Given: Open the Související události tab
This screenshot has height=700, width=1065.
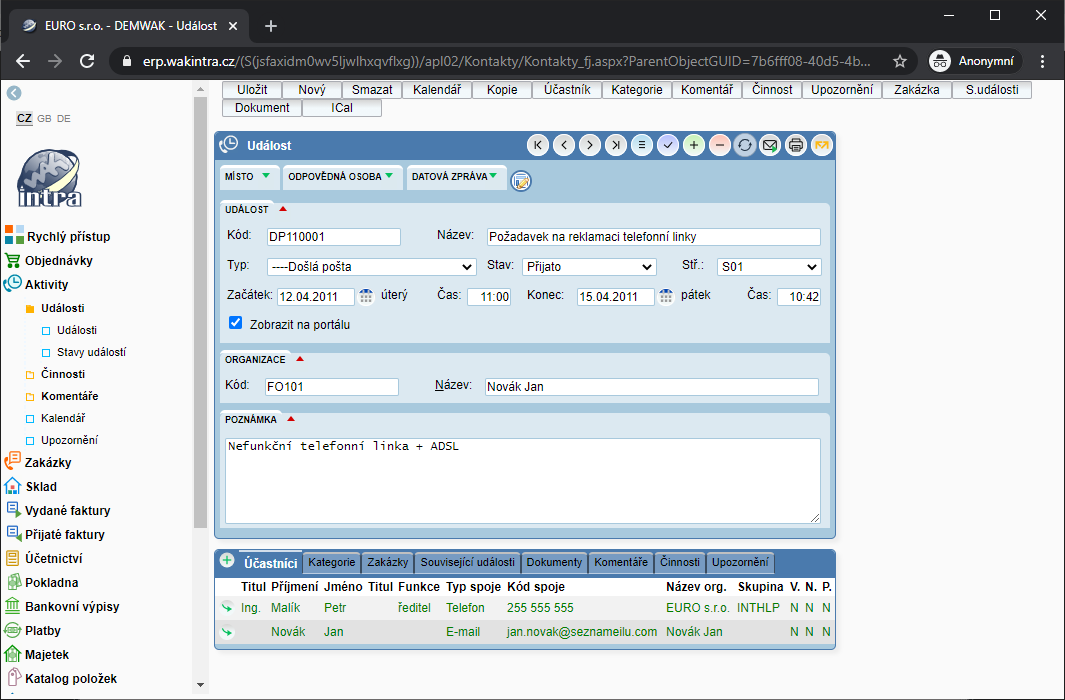Looking at the screenshot, I should (467, 562).
